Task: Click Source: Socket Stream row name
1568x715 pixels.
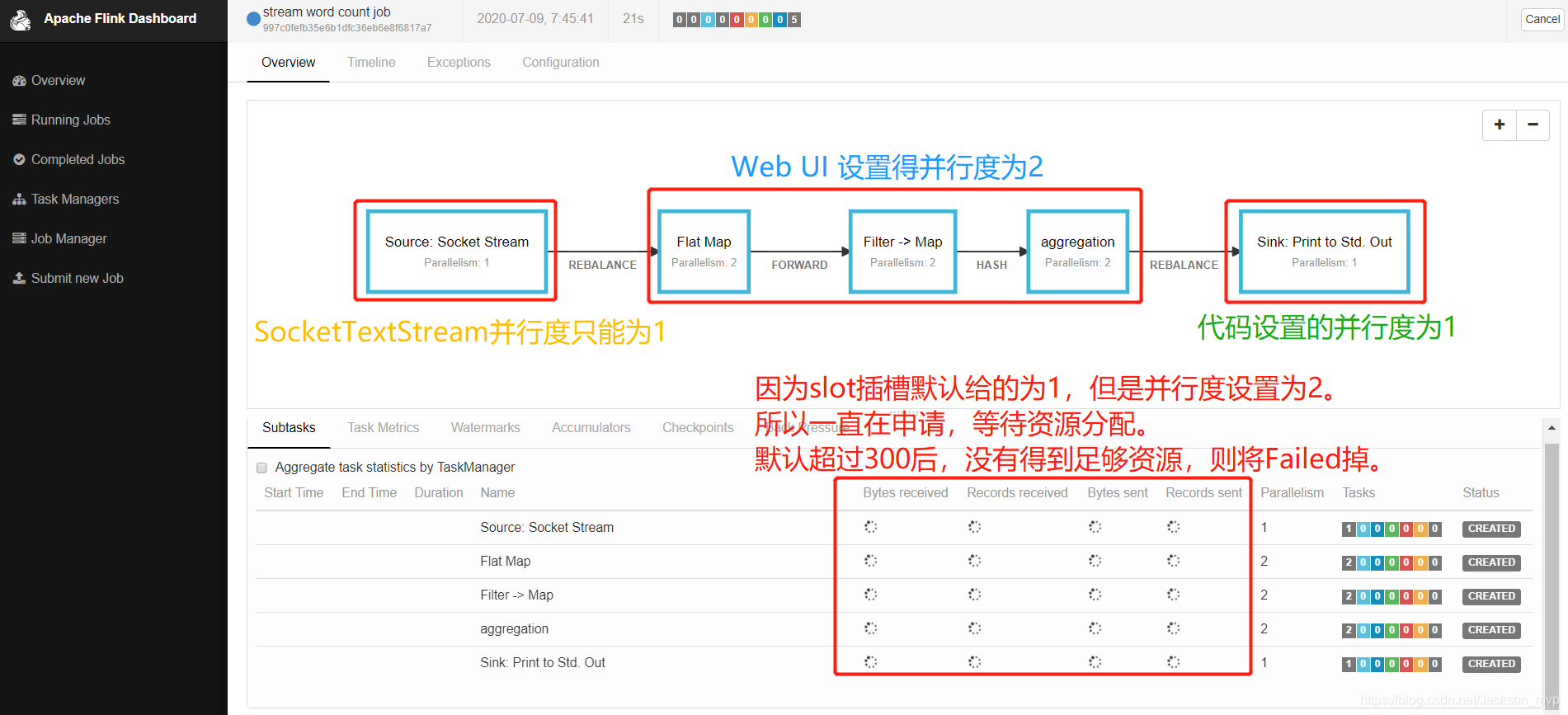Action: tap(547, 528)
